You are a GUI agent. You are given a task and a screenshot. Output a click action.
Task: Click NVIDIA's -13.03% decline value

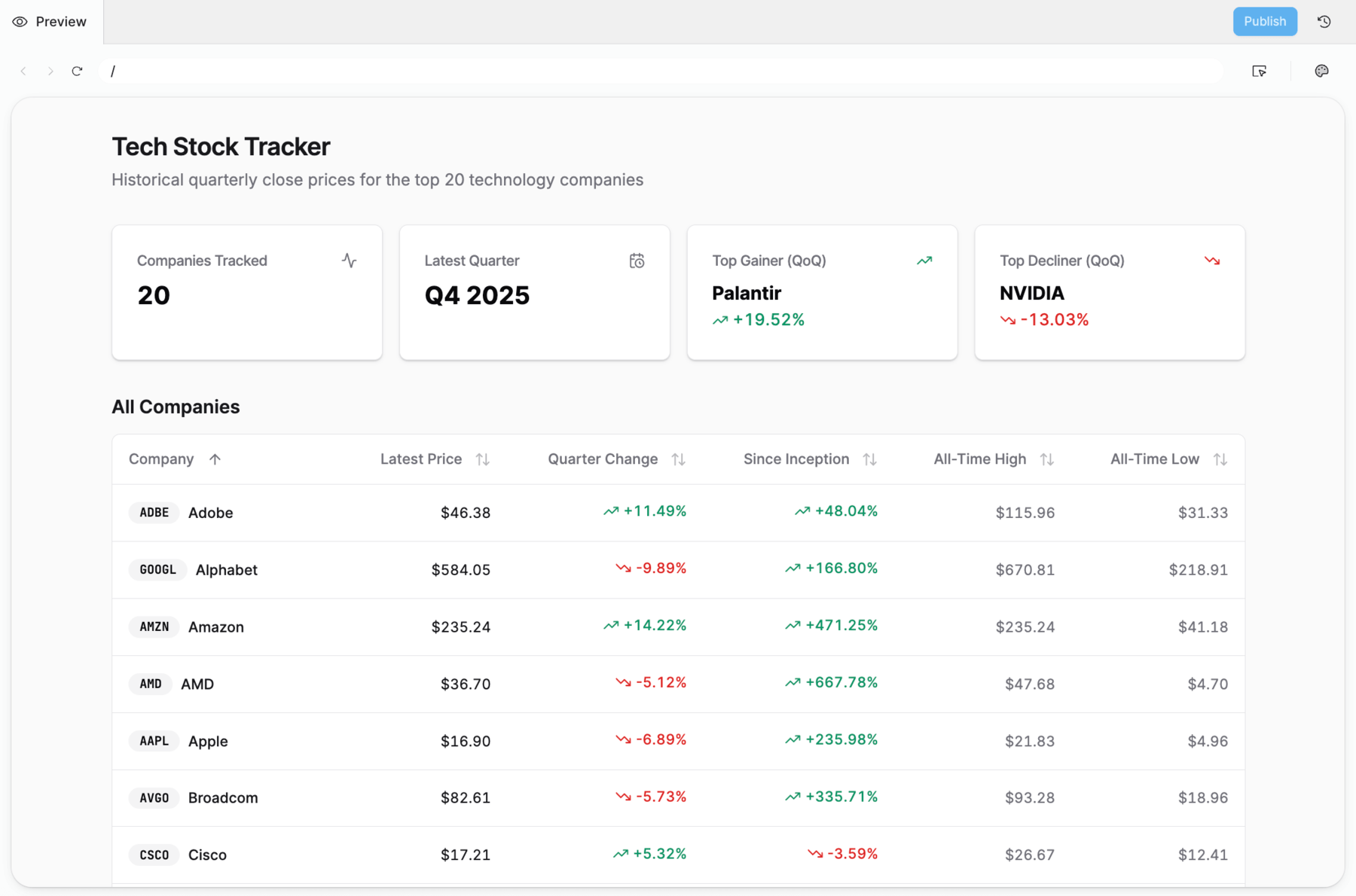click(x=1044, y=320)
